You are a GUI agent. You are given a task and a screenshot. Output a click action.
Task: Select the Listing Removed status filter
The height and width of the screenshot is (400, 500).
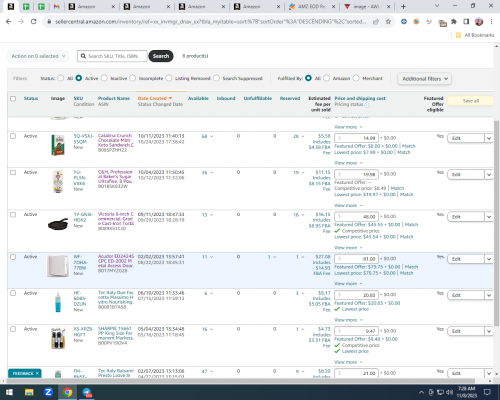coord(169,78)
